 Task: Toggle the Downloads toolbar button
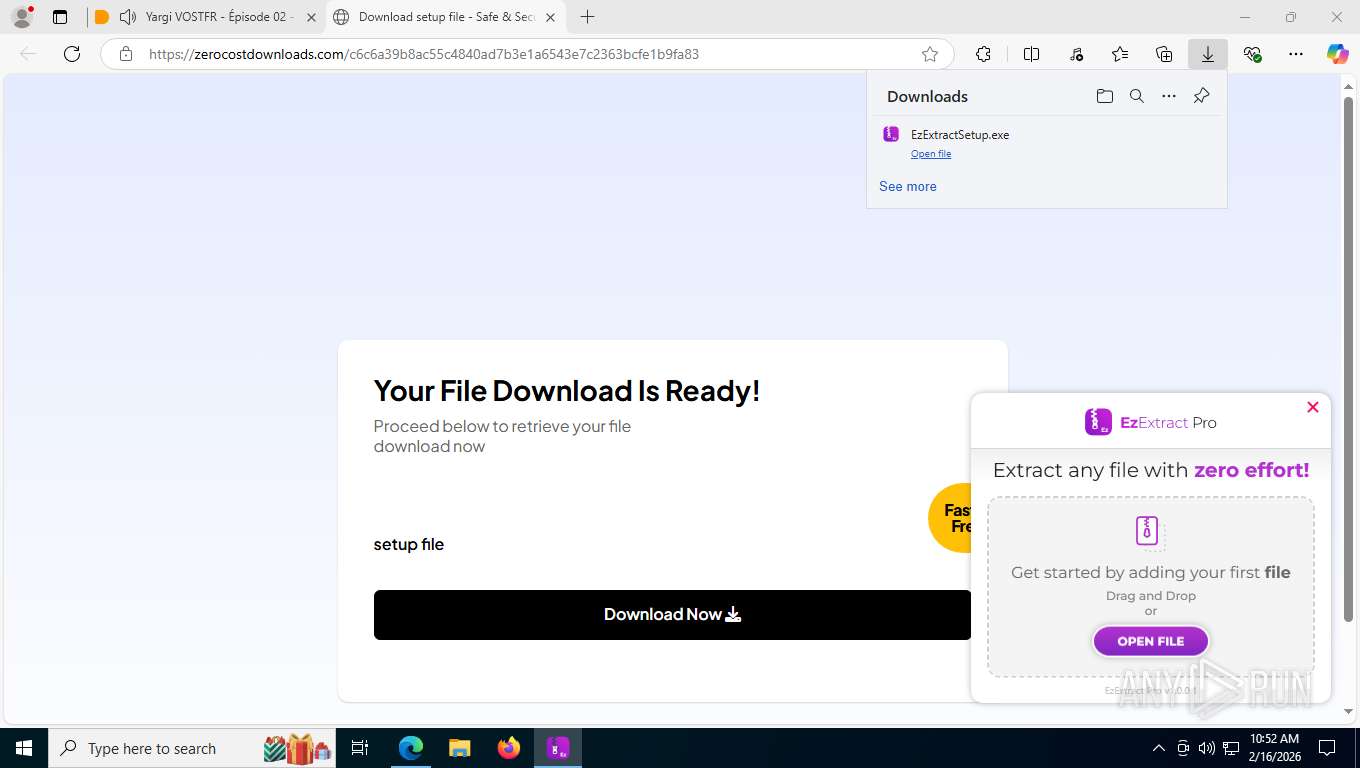point(1208,54)
